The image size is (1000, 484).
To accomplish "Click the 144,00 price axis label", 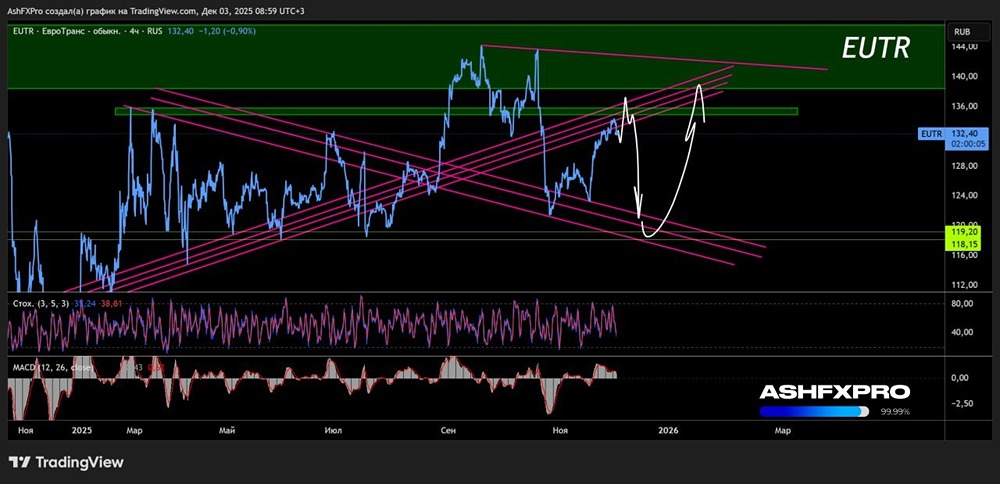I will (964, 47).
